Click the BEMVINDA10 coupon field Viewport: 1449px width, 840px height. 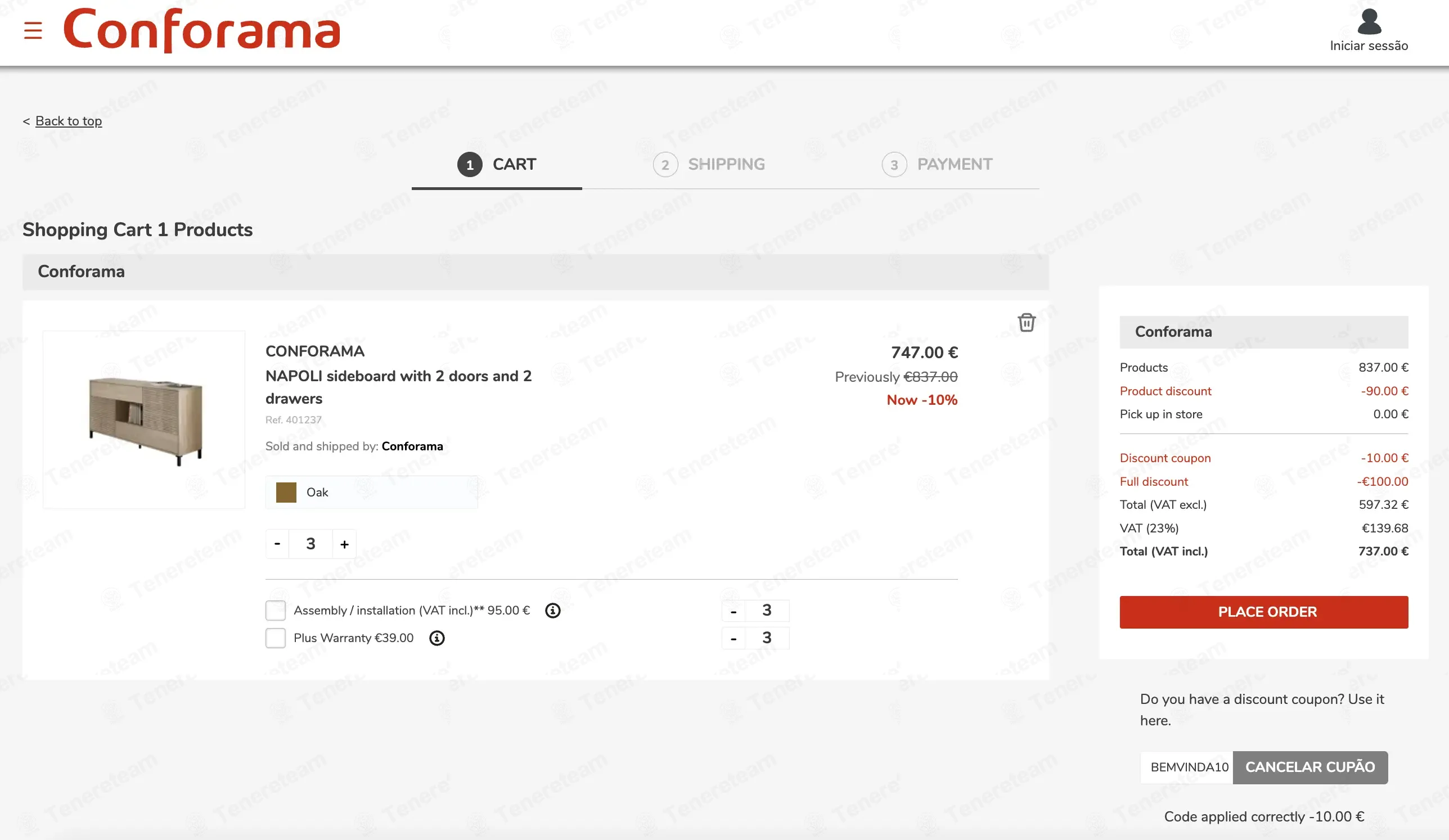1187,767
